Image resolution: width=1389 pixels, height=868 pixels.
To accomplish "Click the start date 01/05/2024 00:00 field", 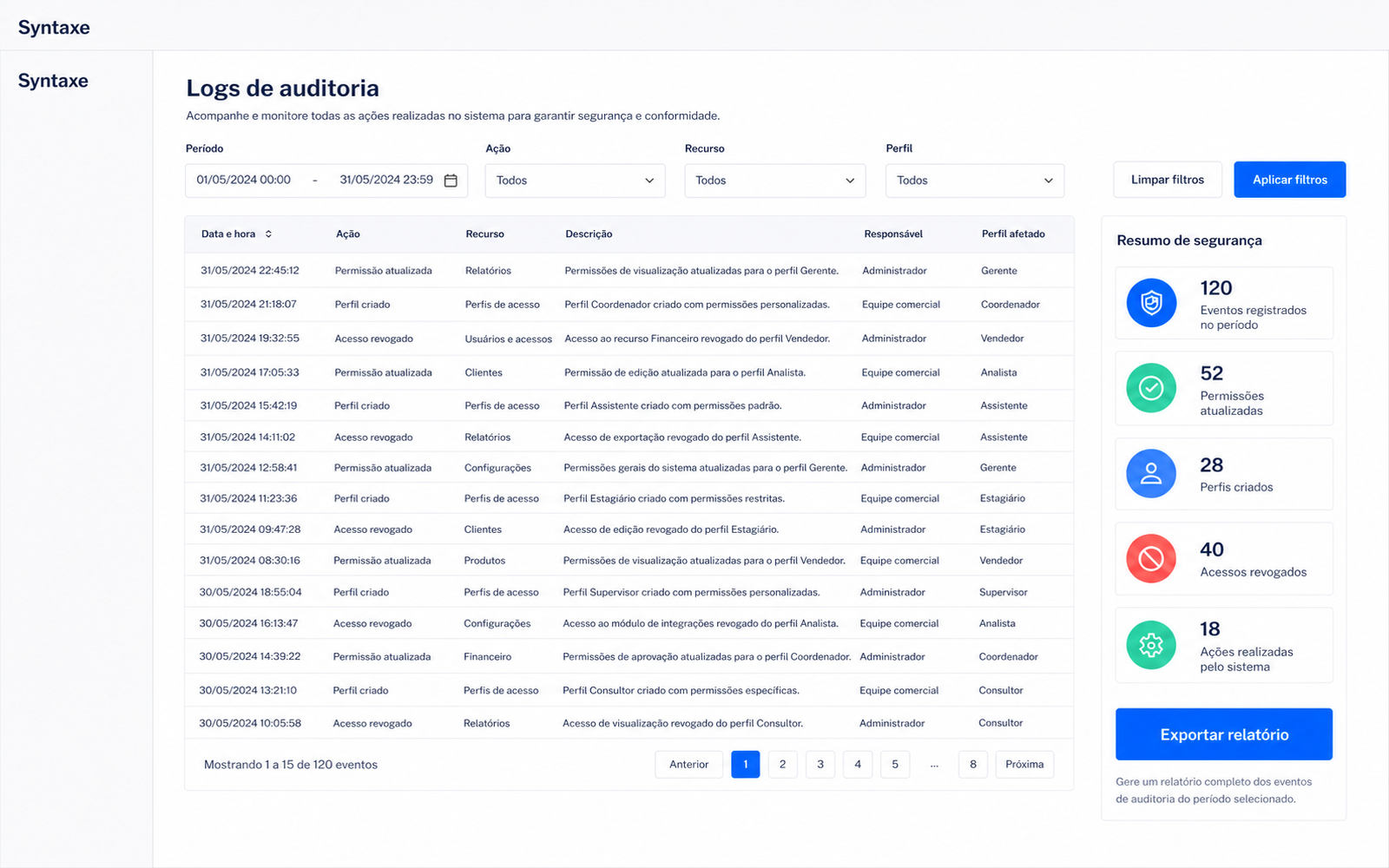I will 244,180.
